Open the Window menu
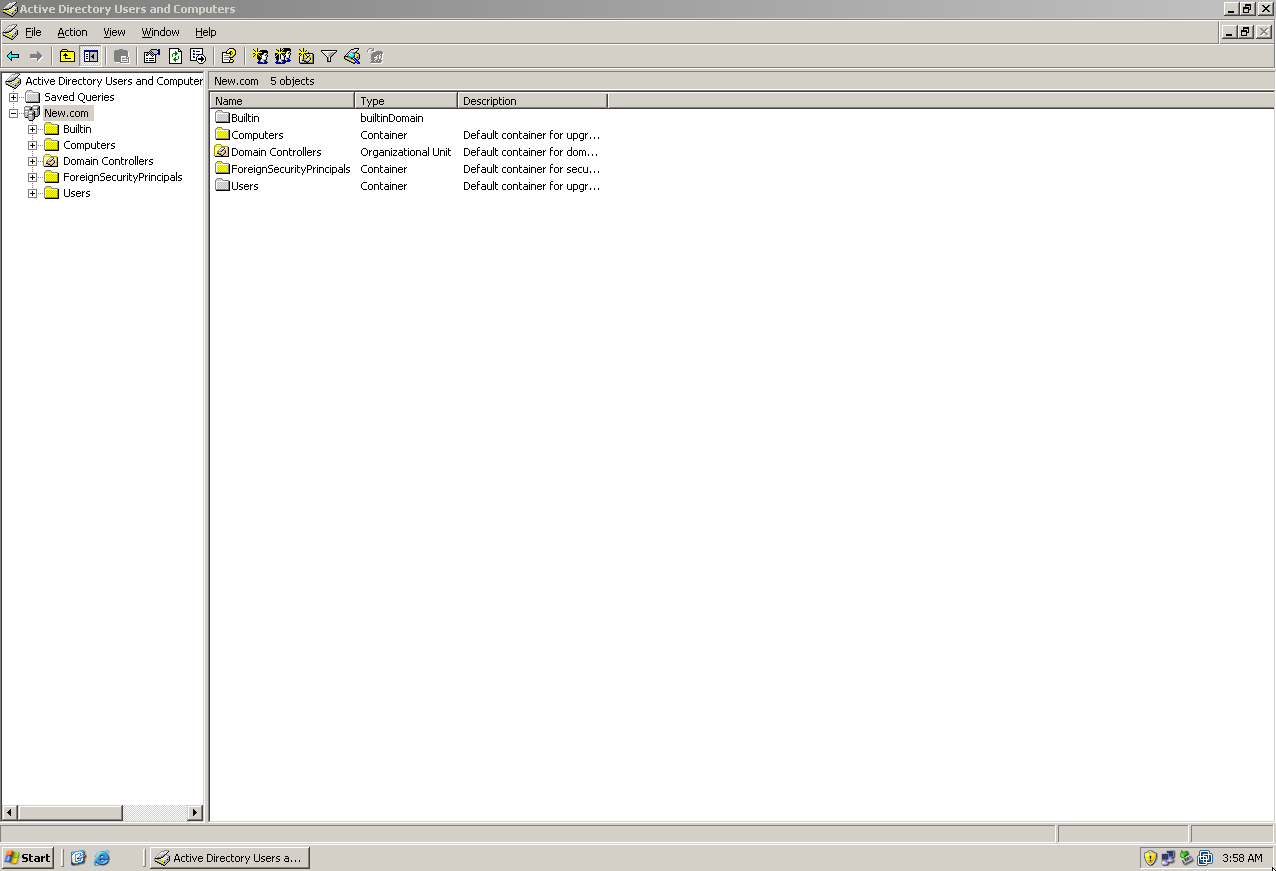1276x871 pixels. (160, 32)
